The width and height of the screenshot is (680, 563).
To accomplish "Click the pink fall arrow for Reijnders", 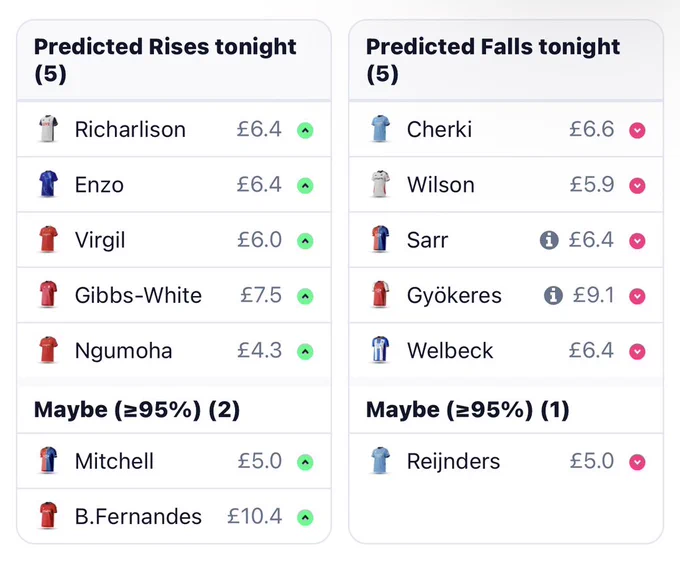I will coord(638,462).
